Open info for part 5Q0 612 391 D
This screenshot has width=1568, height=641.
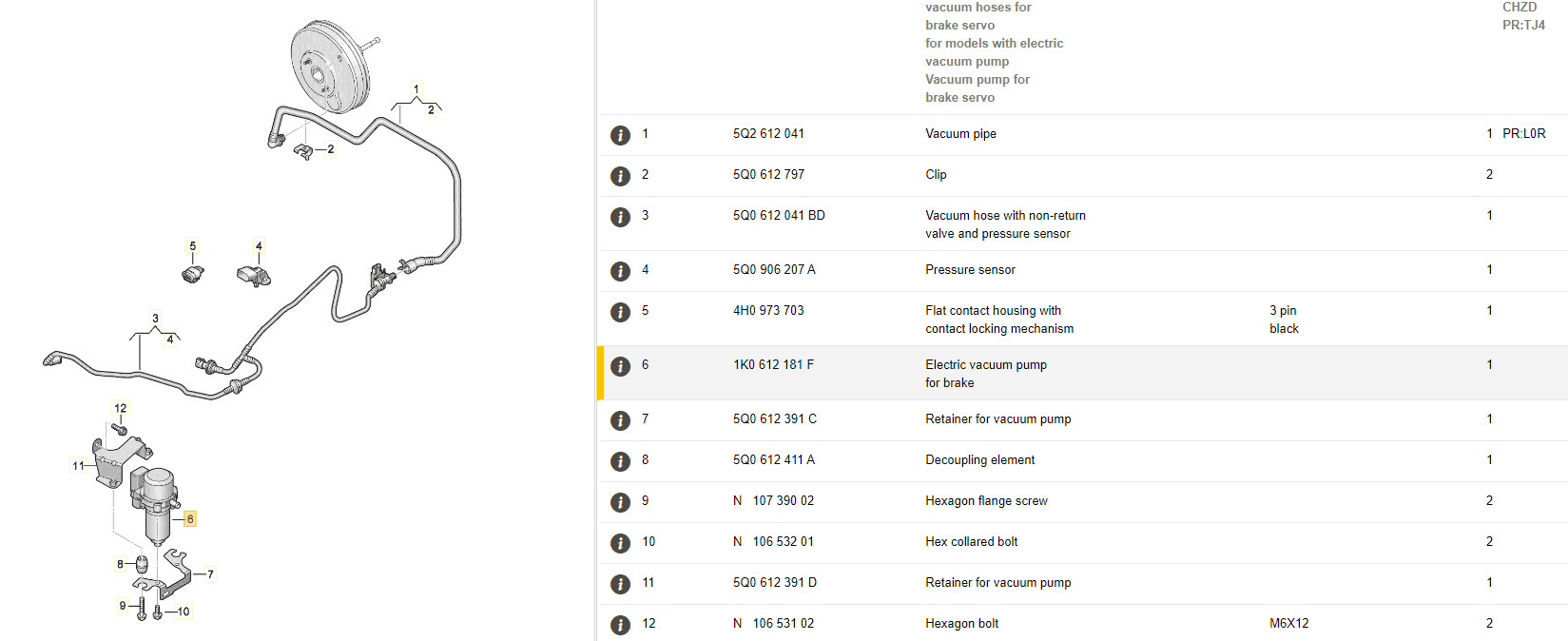pos(620,584)
